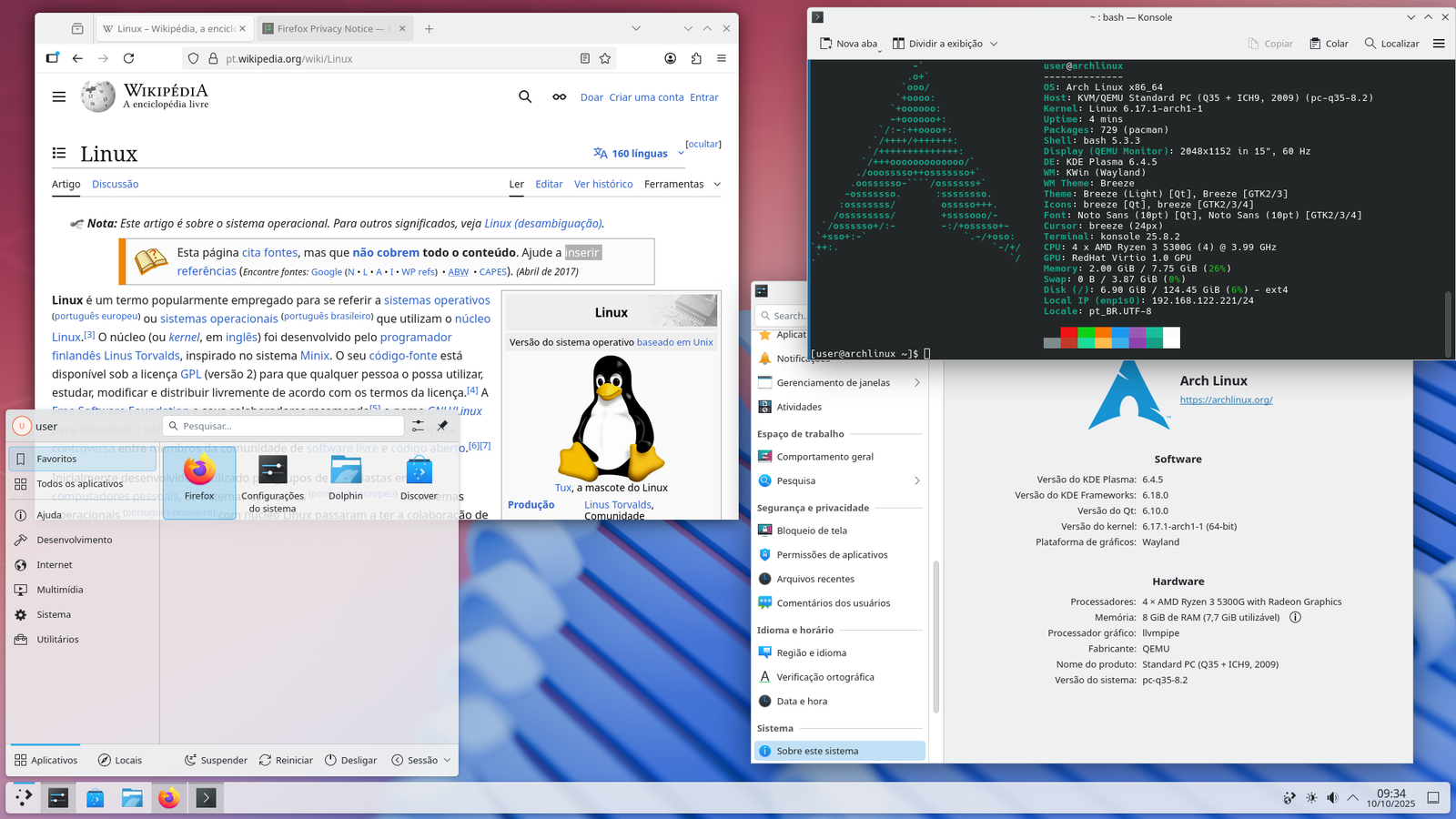Screen dimensions: 1456x819
Task: Open Firefox reader view icon
Action: 584,58
